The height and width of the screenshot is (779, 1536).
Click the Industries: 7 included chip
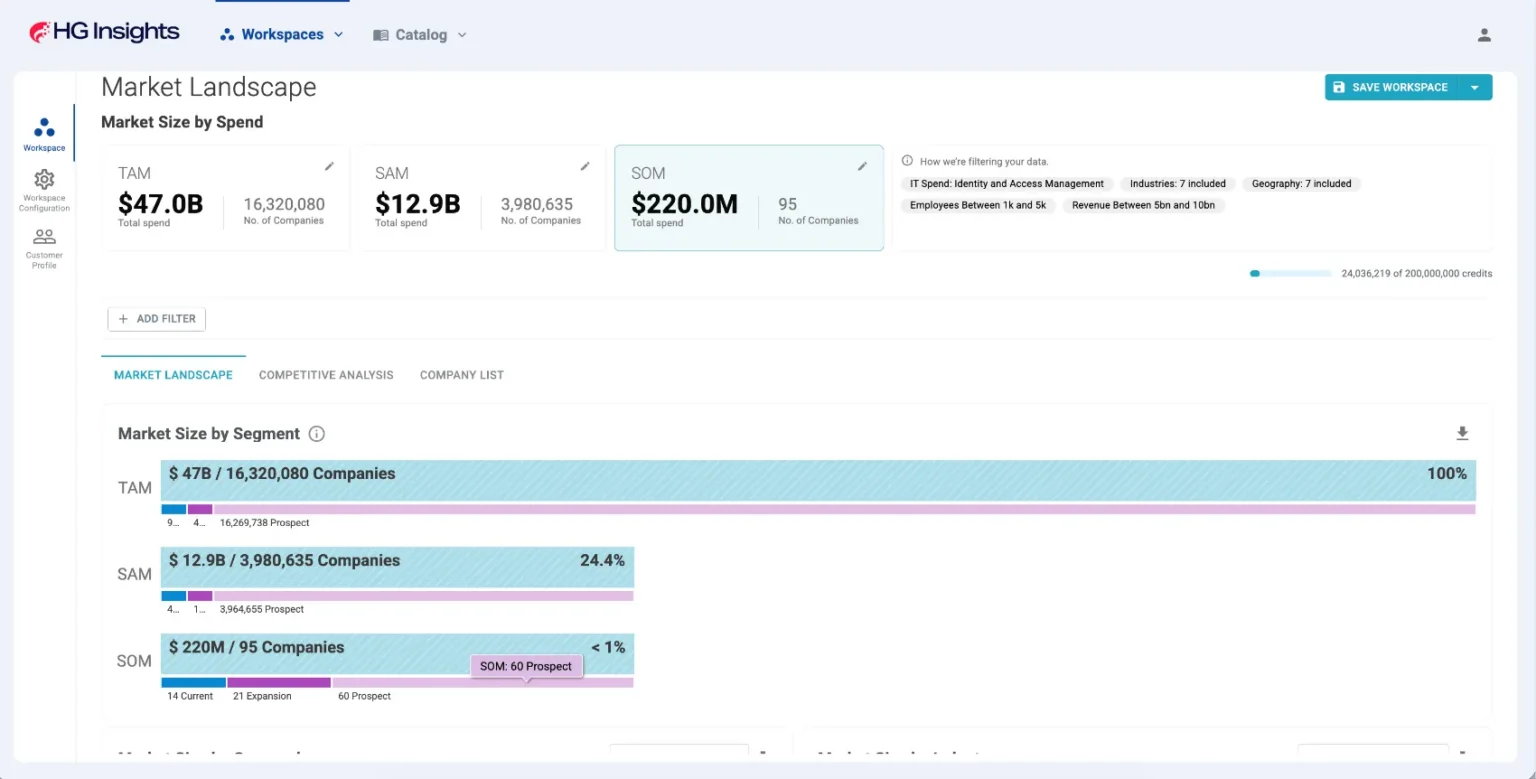(1178, 184)
